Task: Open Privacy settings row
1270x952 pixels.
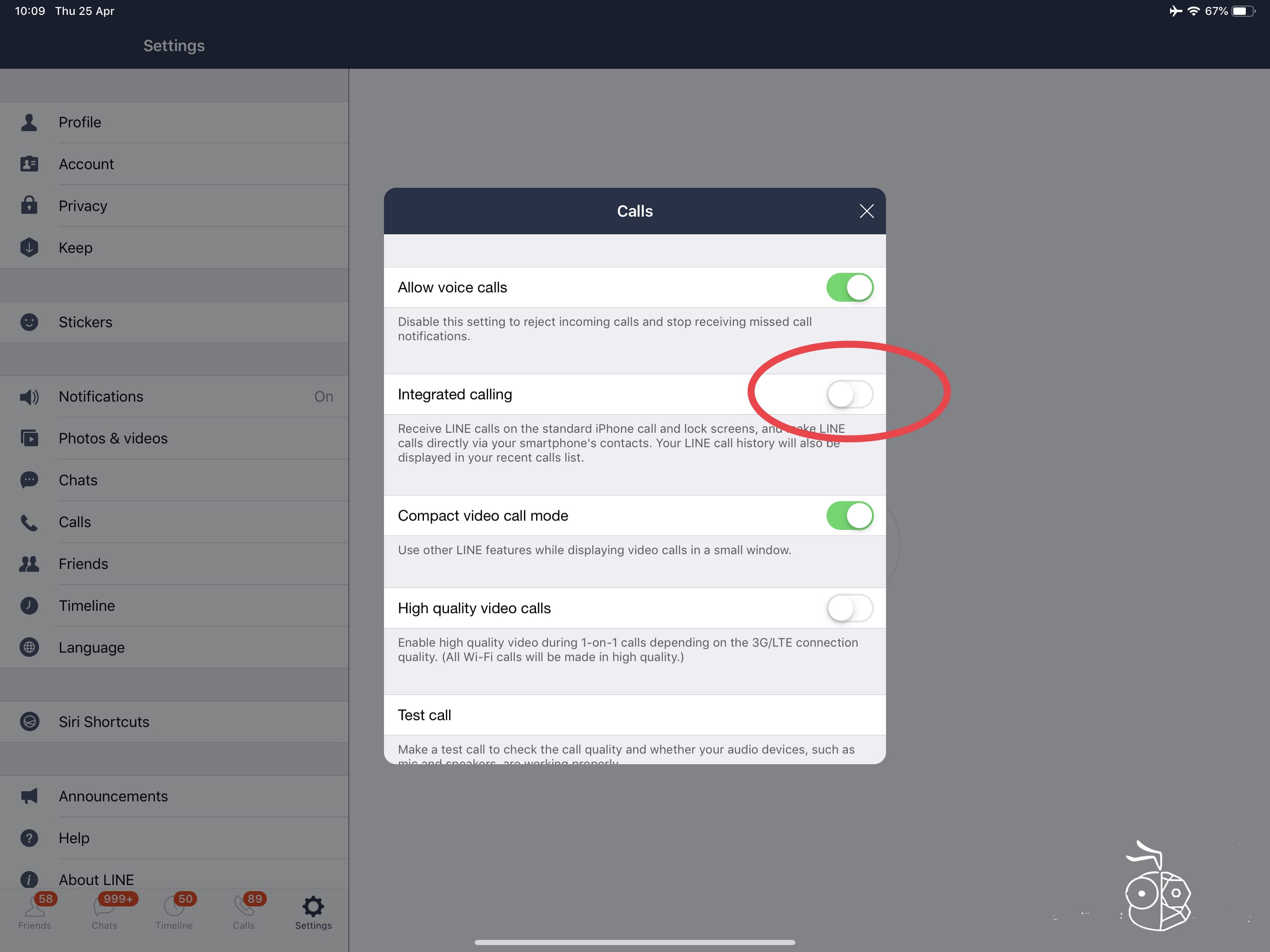Action: pyautogui.click(x=174, y=205)
